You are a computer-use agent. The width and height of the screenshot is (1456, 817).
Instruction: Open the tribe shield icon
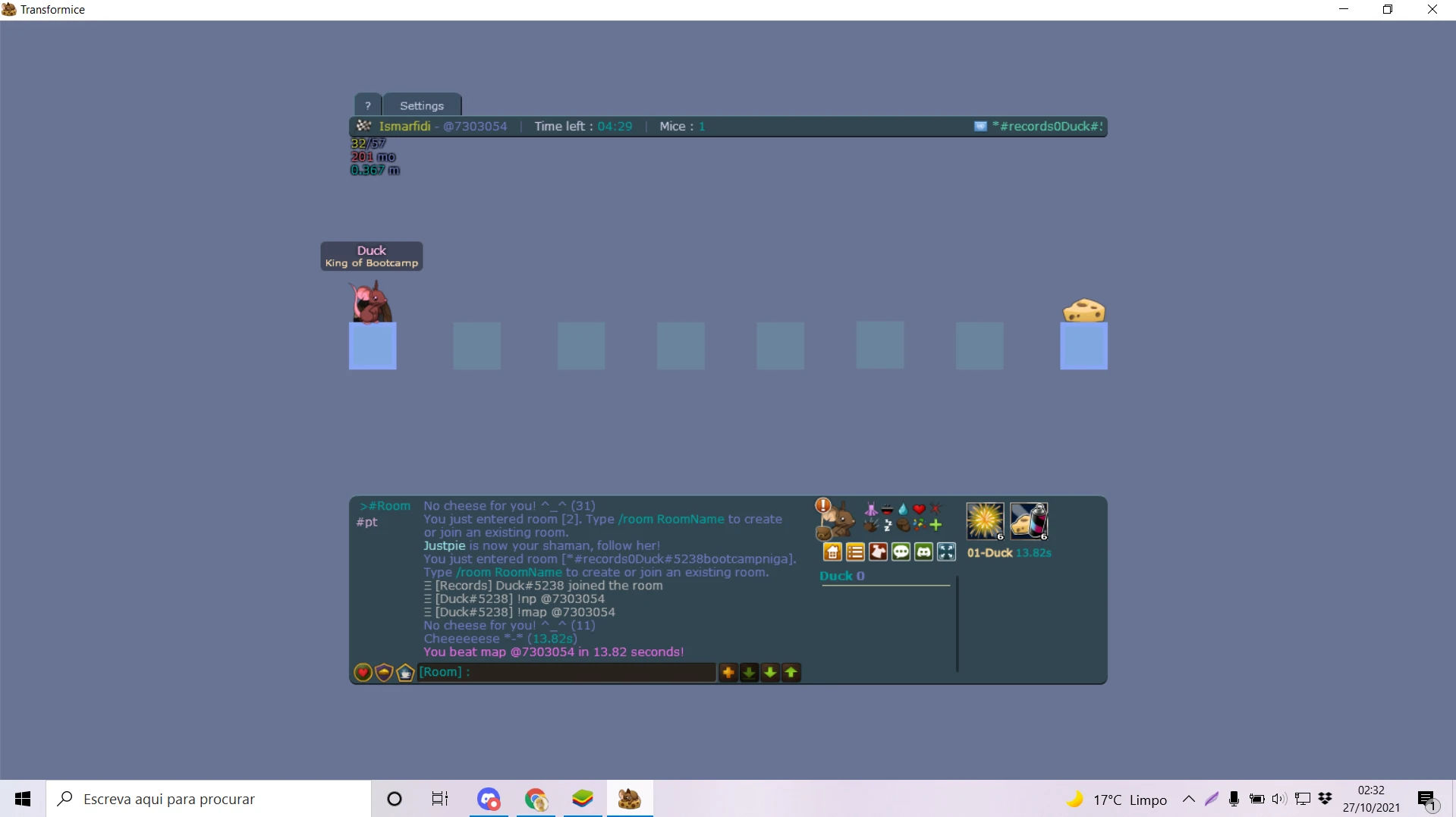pos(384,673)
